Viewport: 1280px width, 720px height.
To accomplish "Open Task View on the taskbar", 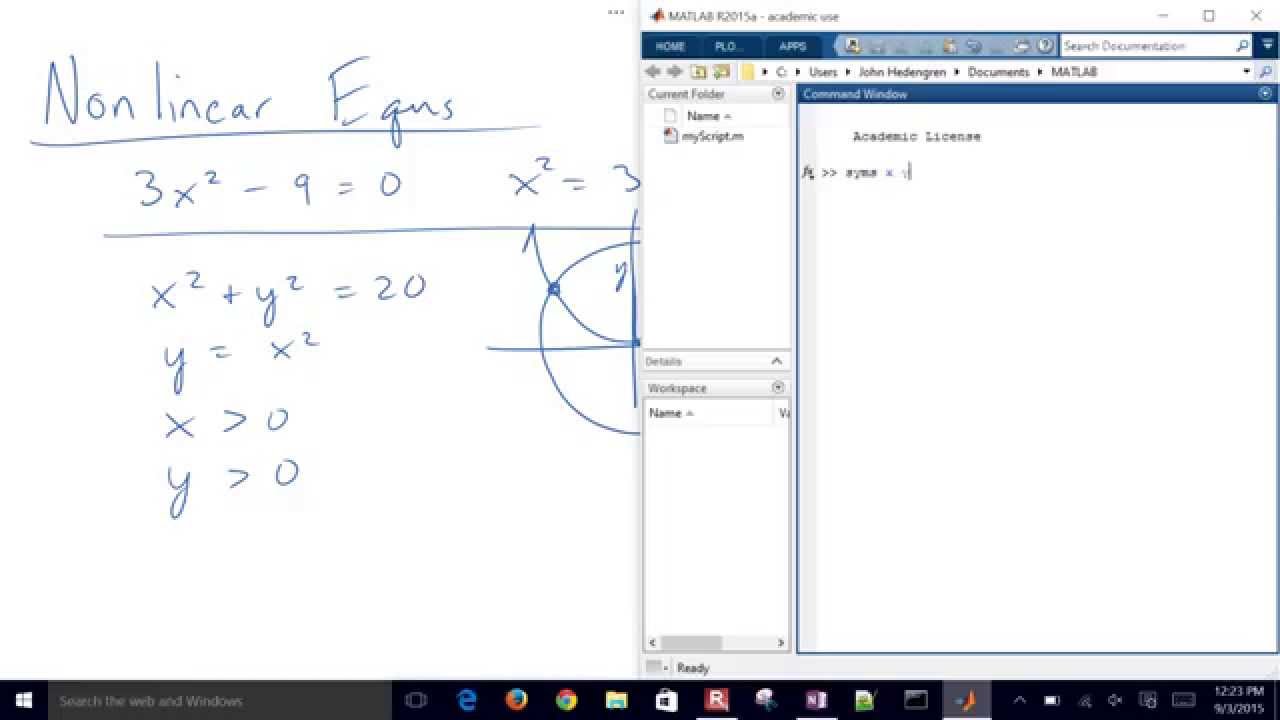I will pos(416,700).
